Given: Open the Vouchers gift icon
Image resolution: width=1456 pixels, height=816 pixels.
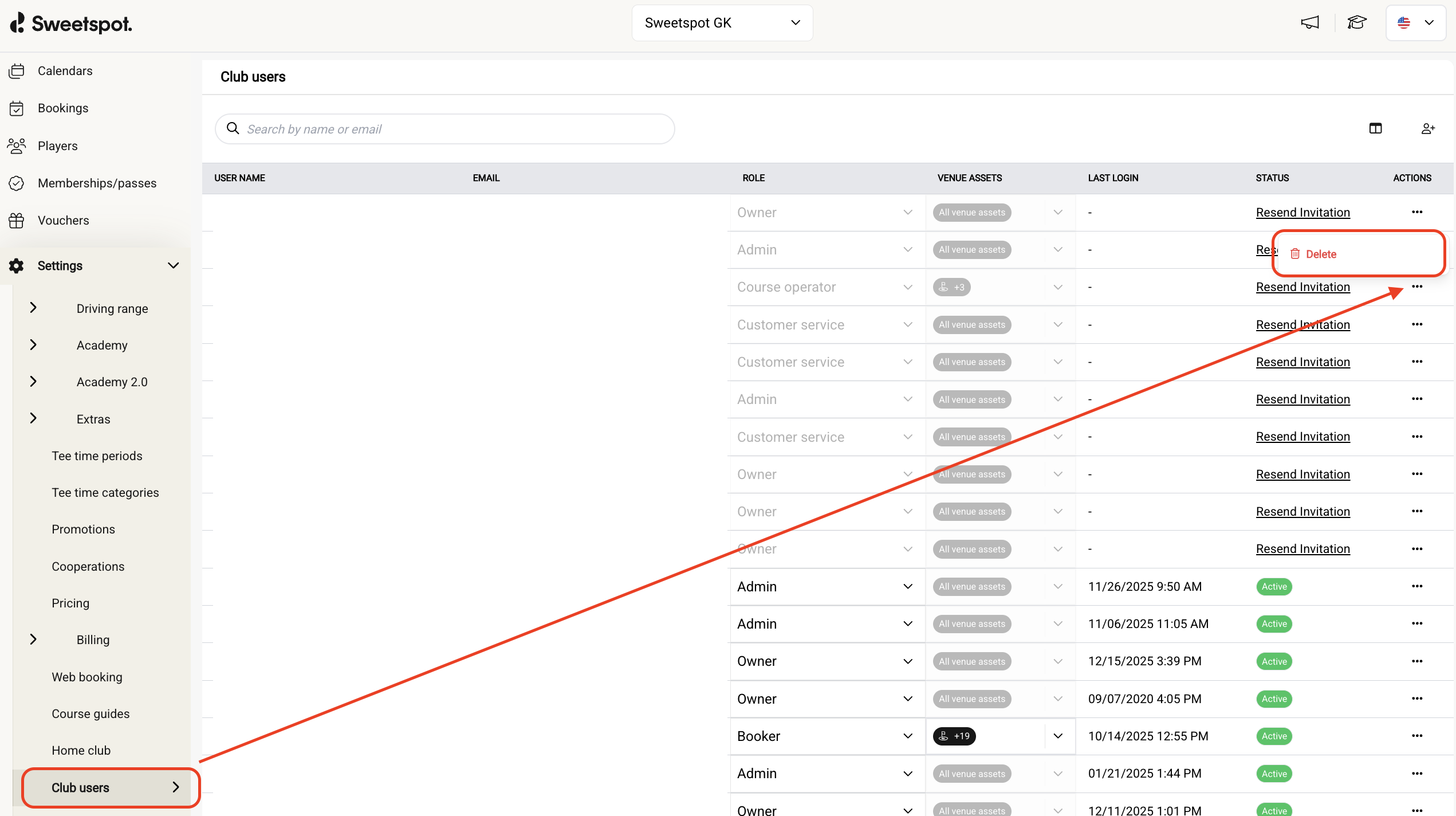Looking at the screenshot, I should 17,221.
